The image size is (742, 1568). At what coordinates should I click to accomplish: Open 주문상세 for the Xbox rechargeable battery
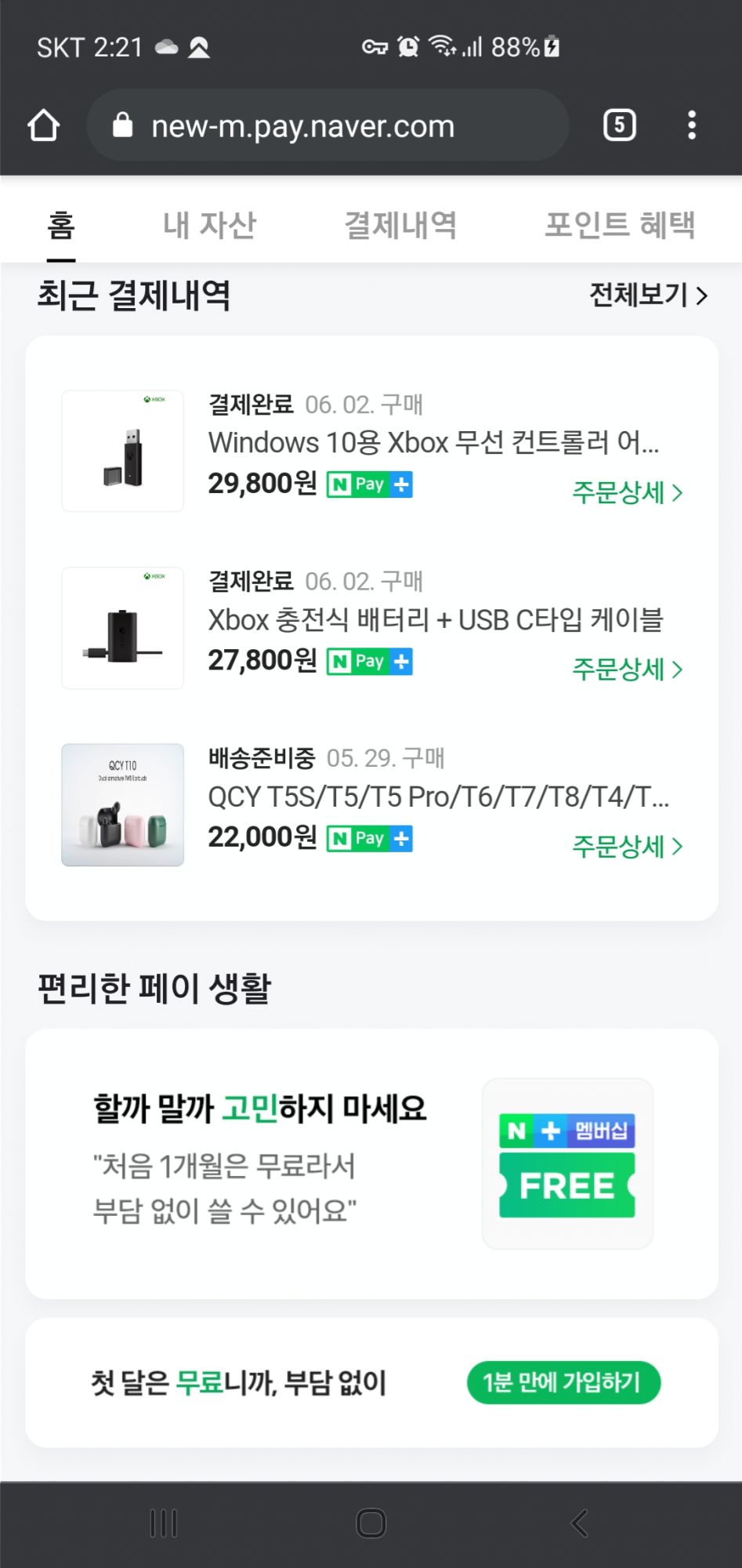627,670
